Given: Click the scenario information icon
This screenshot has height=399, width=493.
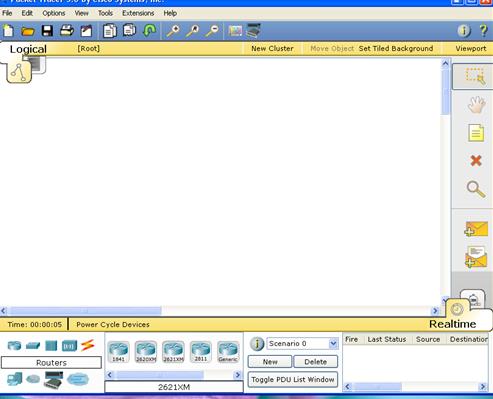Looking at the screenshot, I should pos(257,344).
